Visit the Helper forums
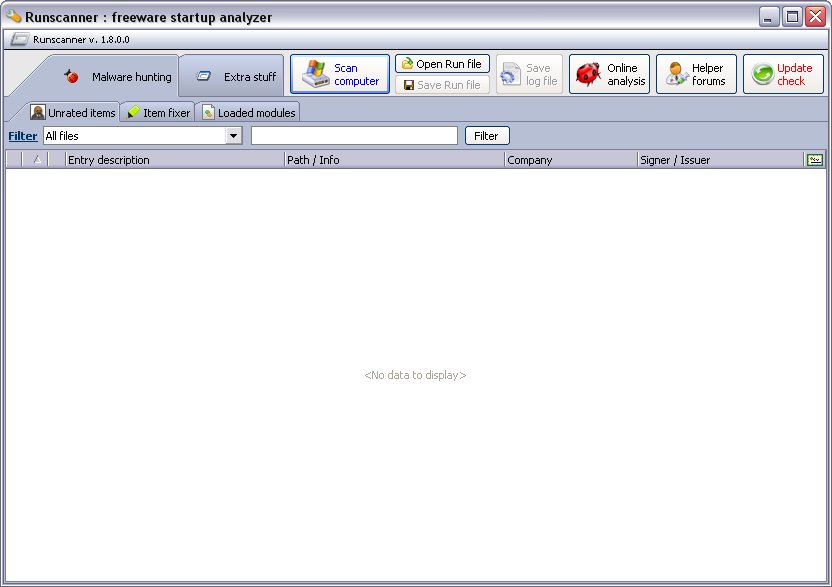The height and width of the screenshot is (587, 832). click(x=696, y=74)
